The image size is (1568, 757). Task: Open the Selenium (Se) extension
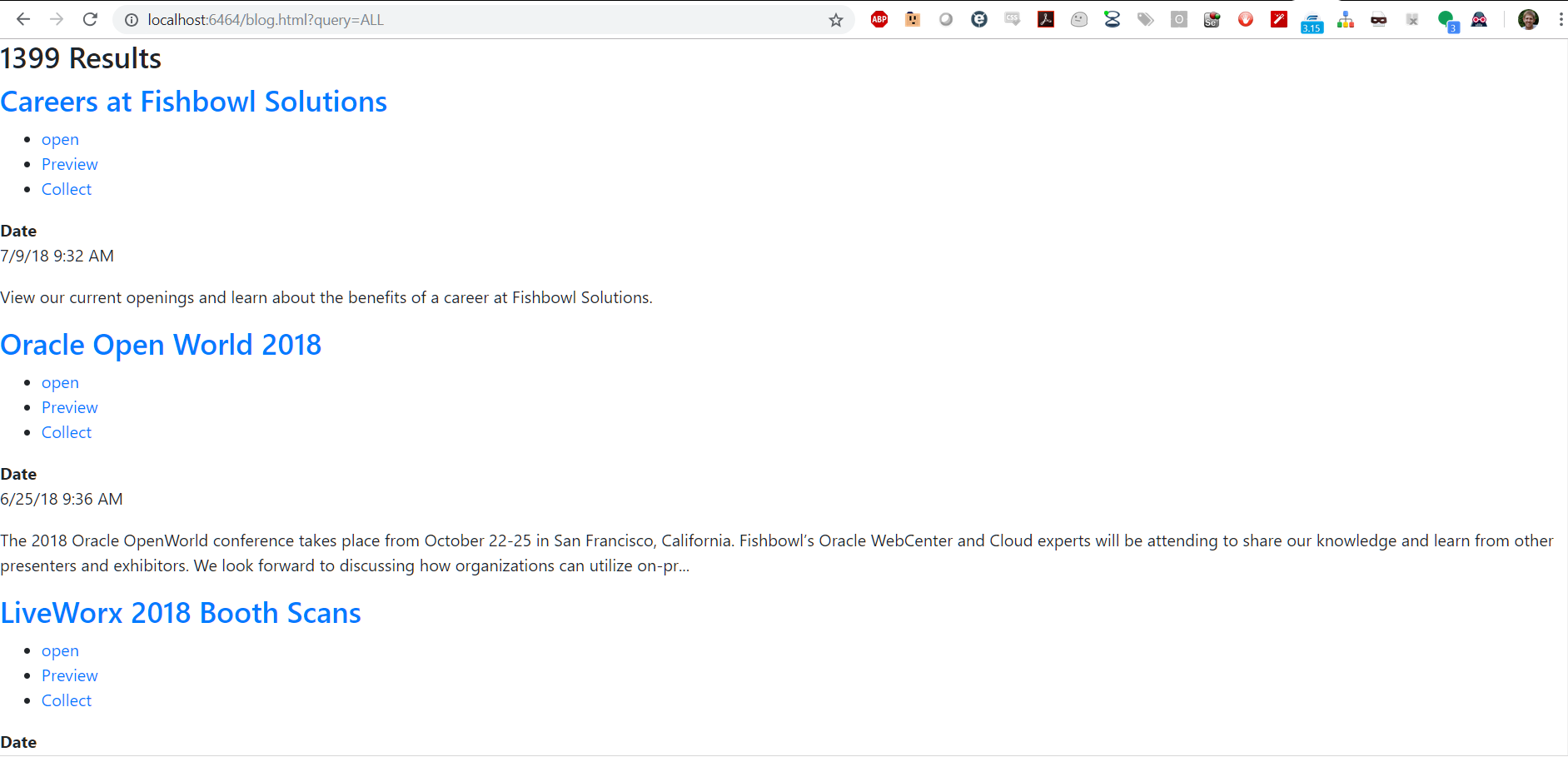(1212, 19)
